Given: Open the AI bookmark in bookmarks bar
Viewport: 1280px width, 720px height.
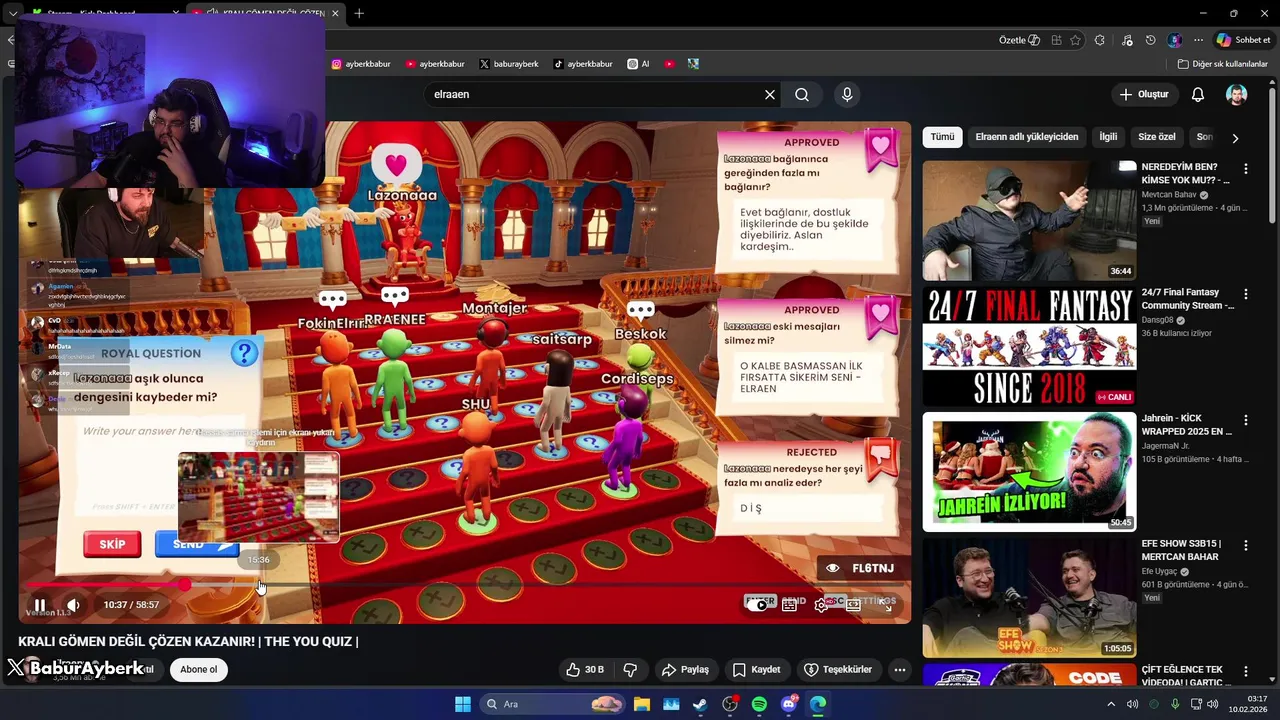Looking at the screenshot, I should click(639, 64).
